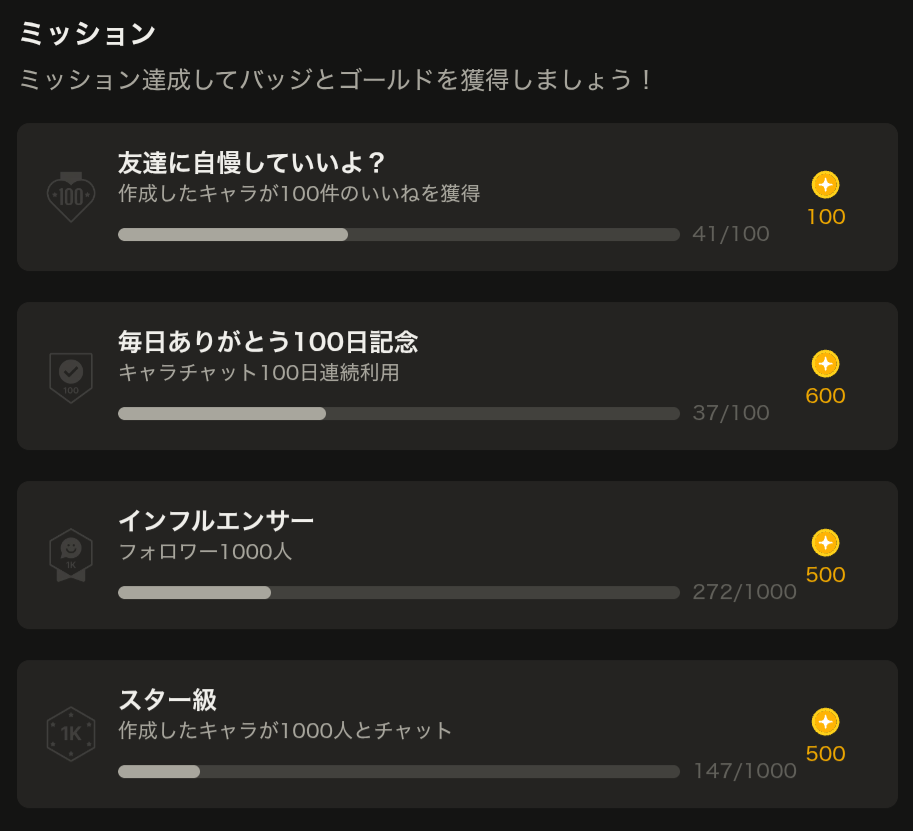Screen dimensions: 913x831
Task: Click the 272/1000 follower progress bar
Action: coord(398,593)
